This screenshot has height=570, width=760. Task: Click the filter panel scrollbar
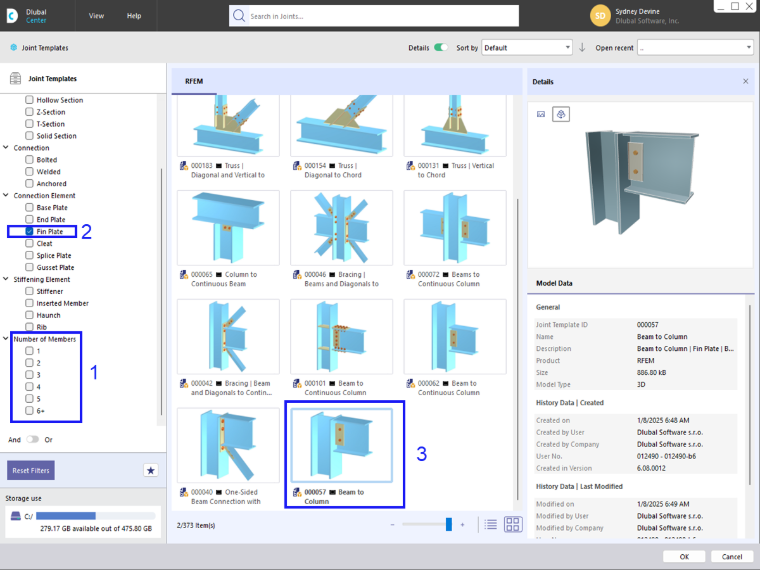click(x=161, y=291)
